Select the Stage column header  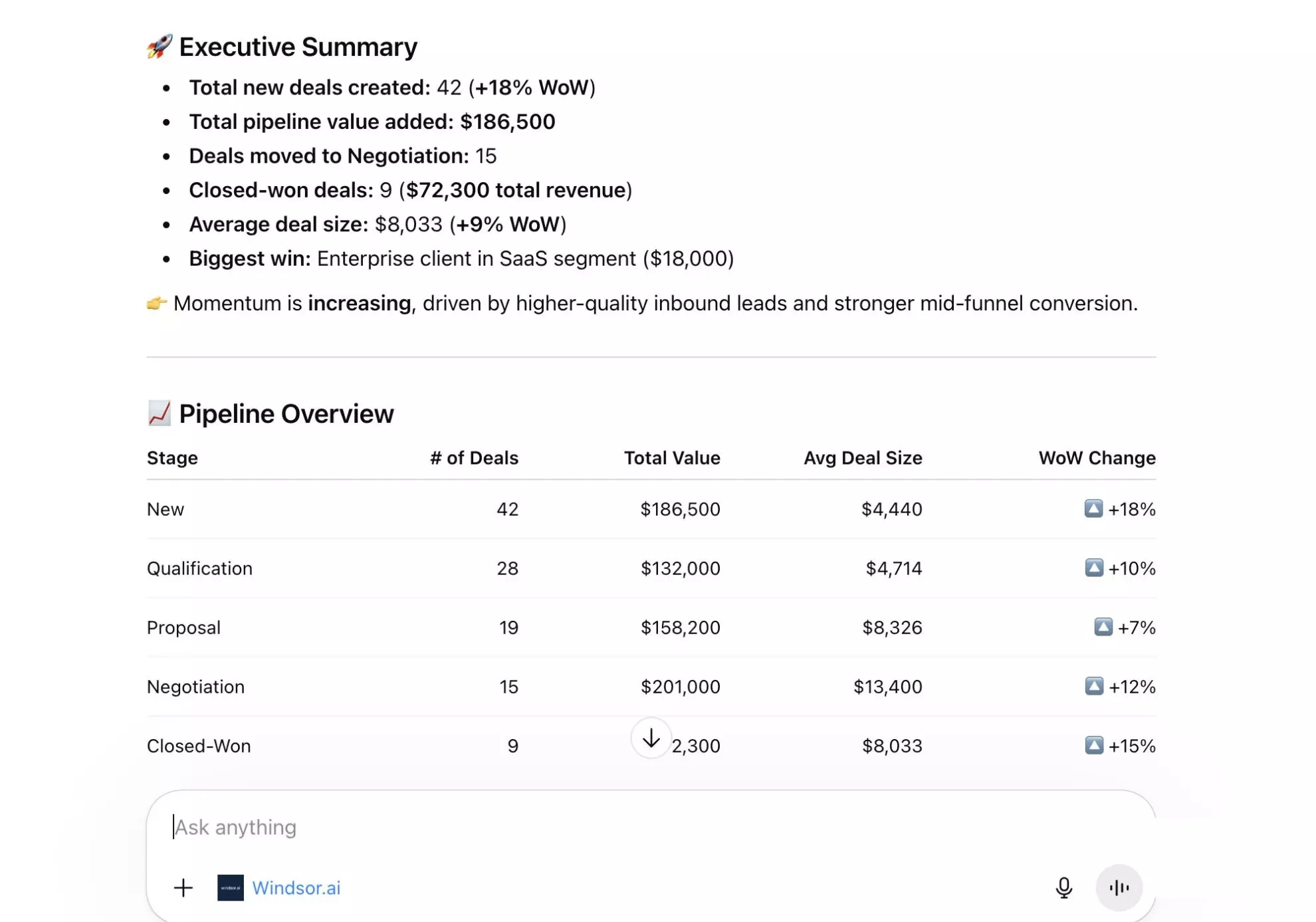coord(171,457)
